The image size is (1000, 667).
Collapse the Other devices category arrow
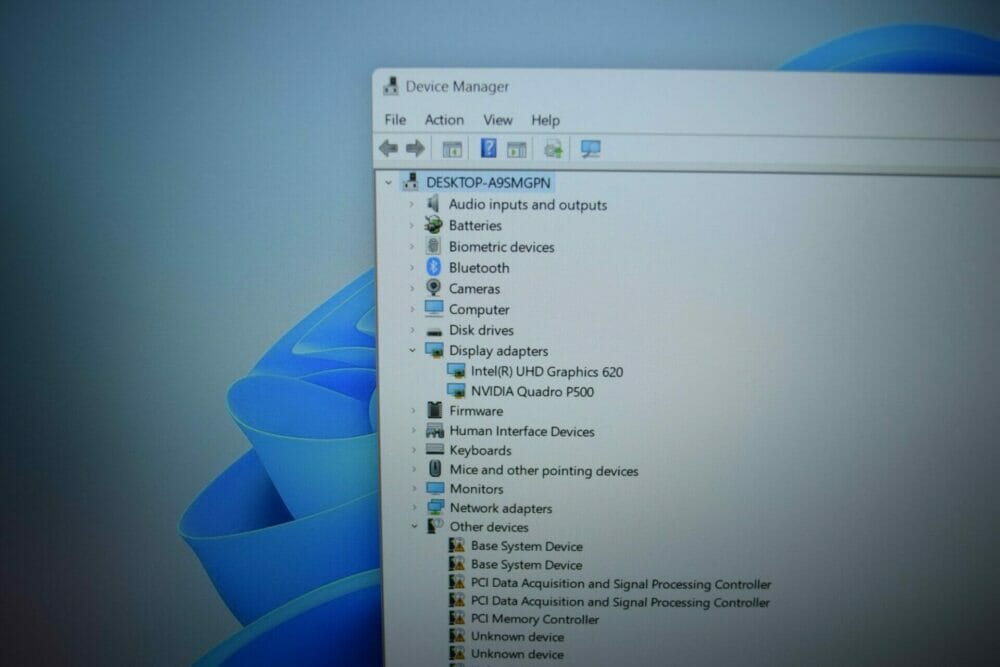point(415,527)
